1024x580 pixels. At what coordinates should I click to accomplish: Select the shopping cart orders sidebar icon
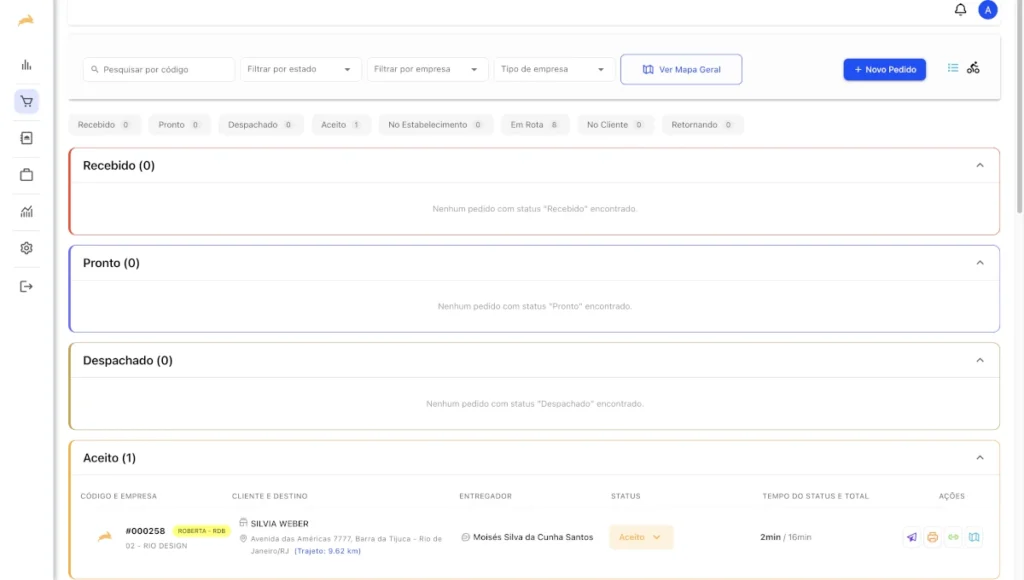[26, 101]
